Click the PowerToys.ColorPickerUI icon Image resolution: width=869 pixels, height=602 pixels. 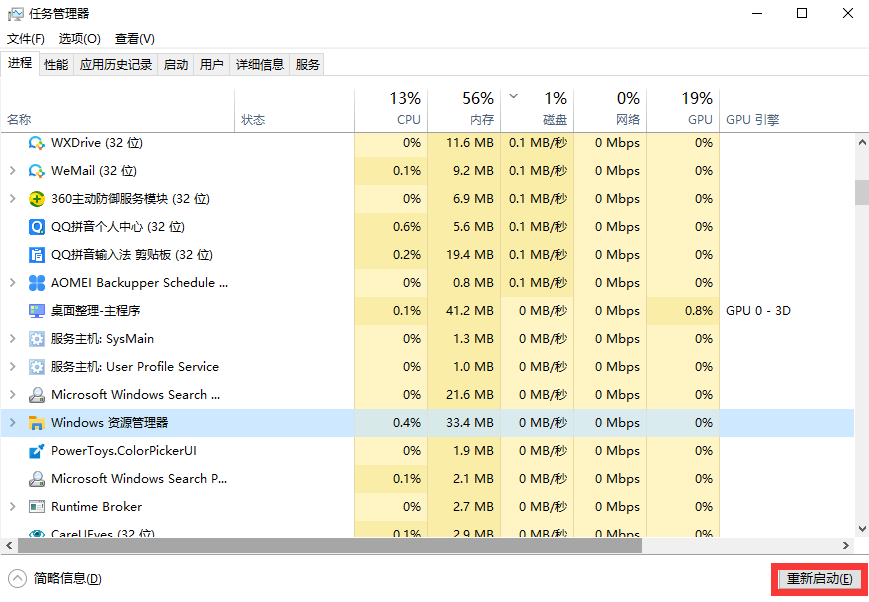point(37,451)
